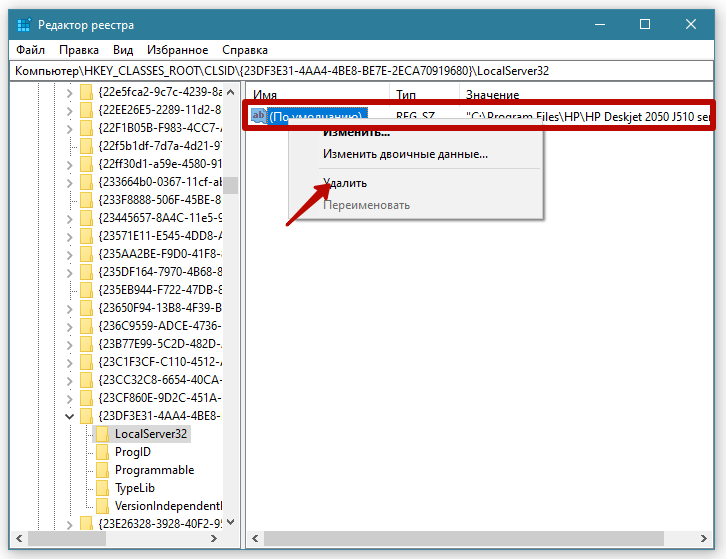Viewport: 726px width, 559px height.
Task: Click the Тип column header
Action: (406, 94)
